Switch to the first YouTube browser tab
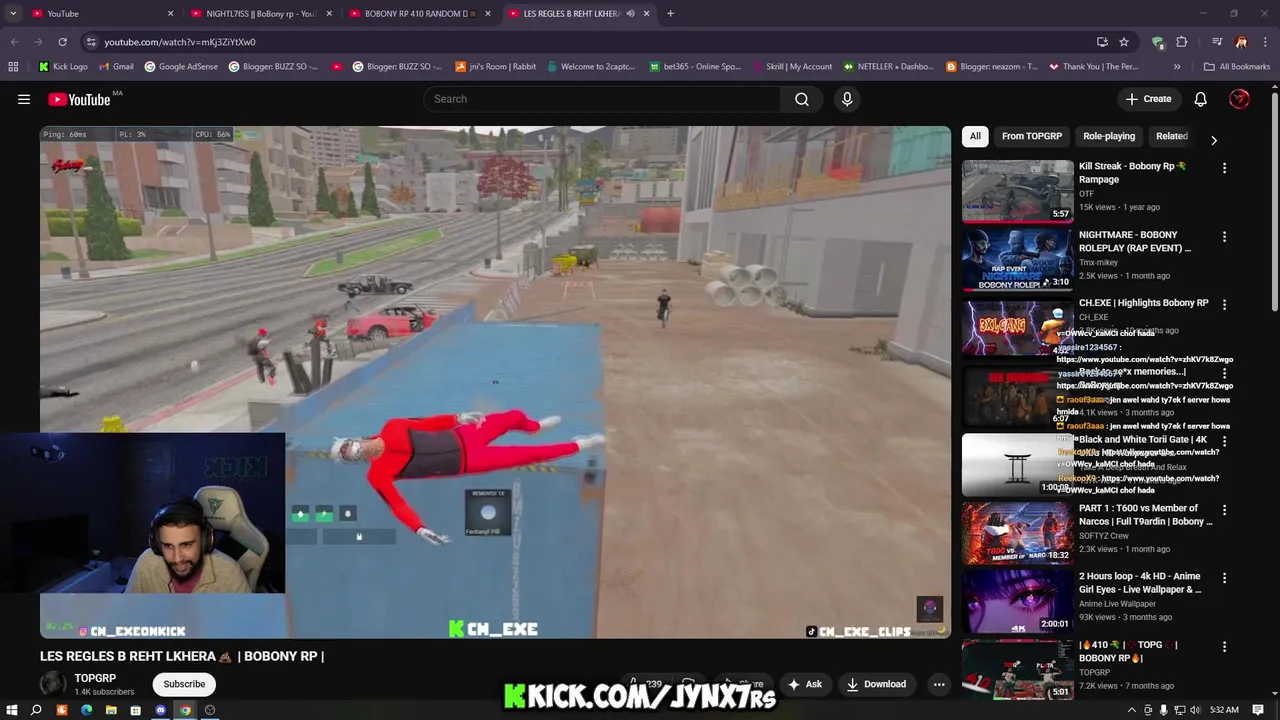 coord(100,14)
